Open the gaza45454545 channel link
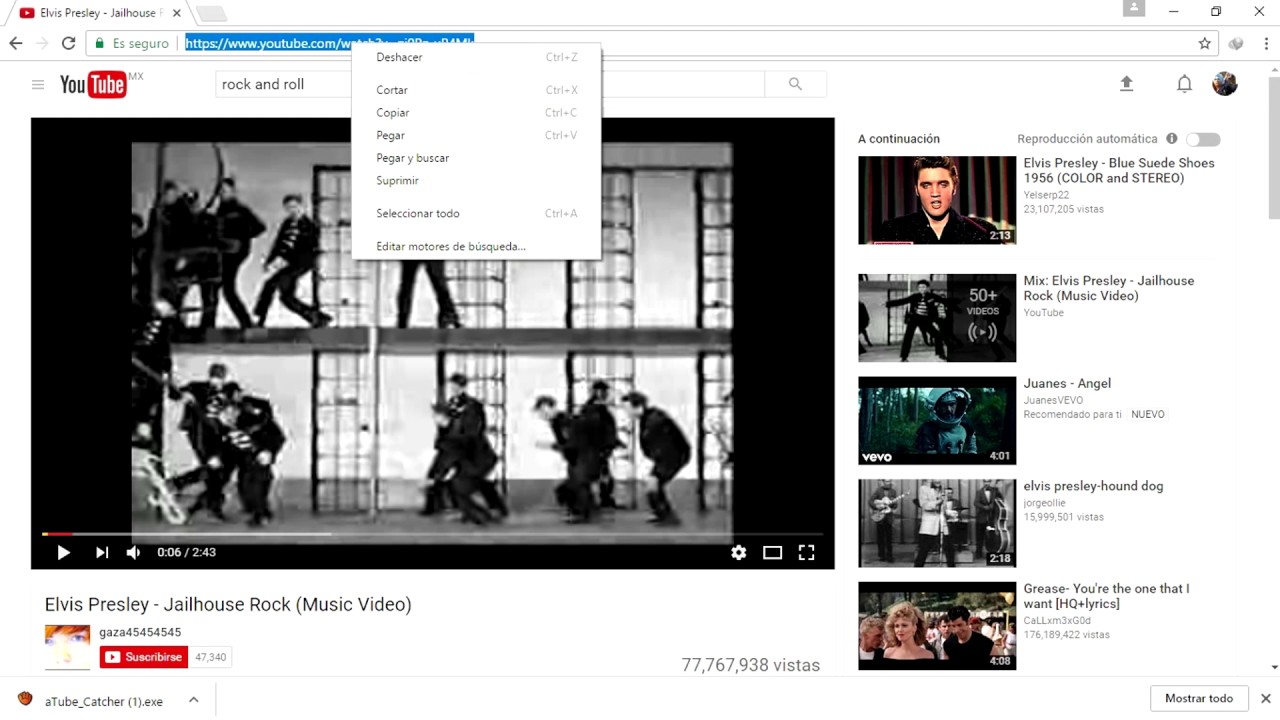 coord(140,632)
